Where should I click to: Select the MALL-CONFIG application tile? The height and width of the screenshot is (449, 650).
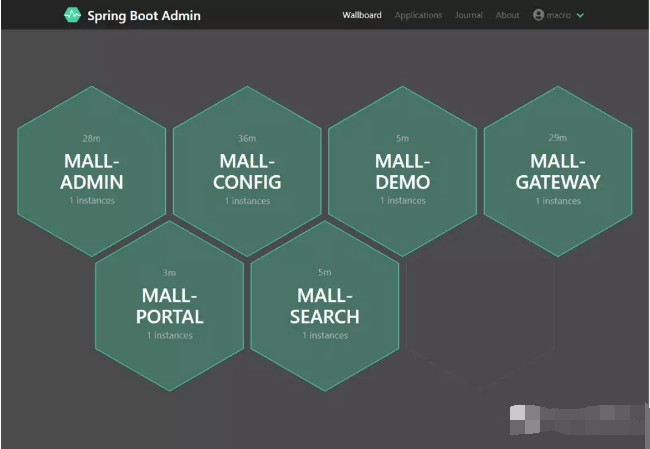pos(247,171)
